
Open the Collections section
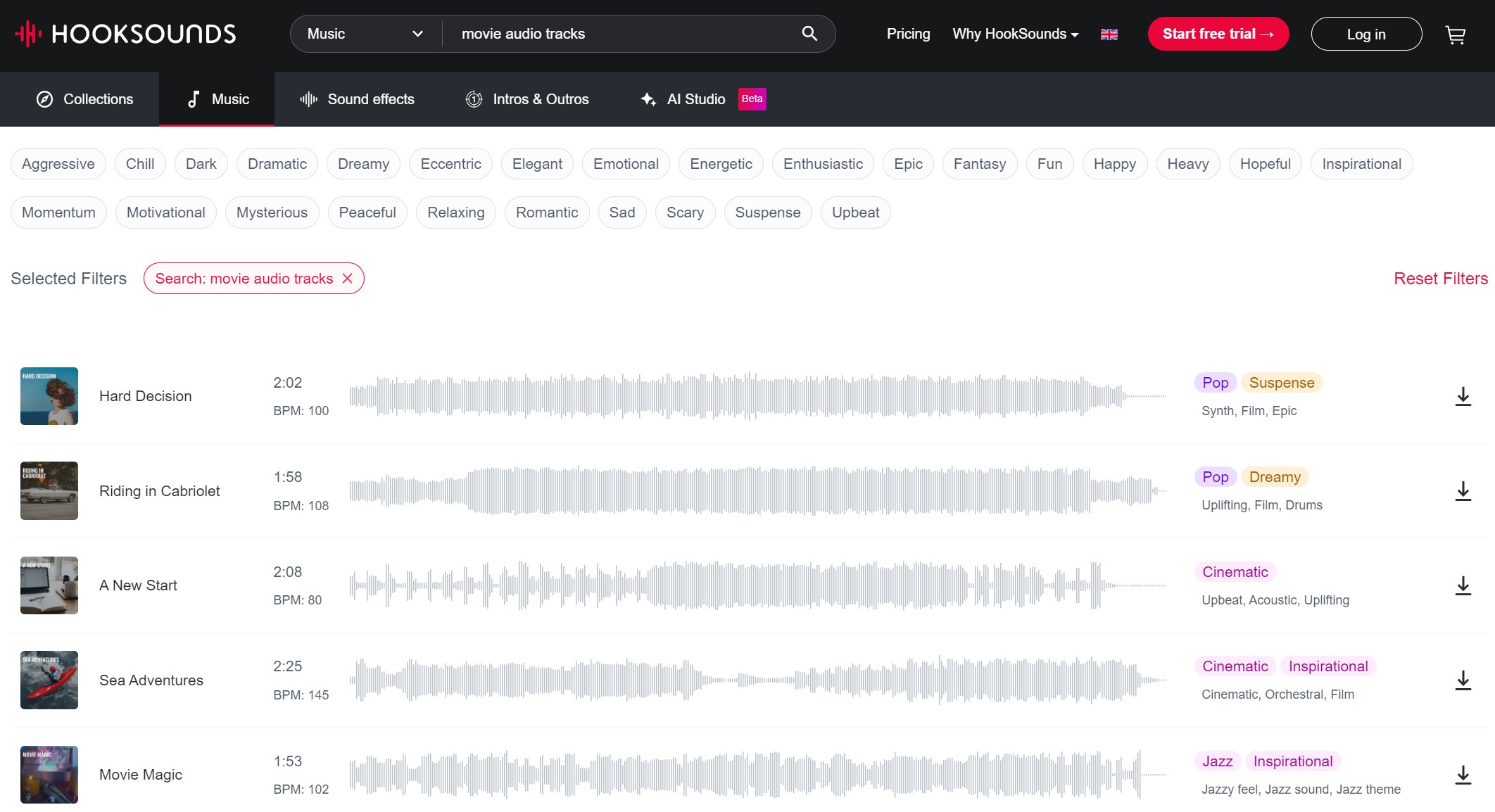87,99
